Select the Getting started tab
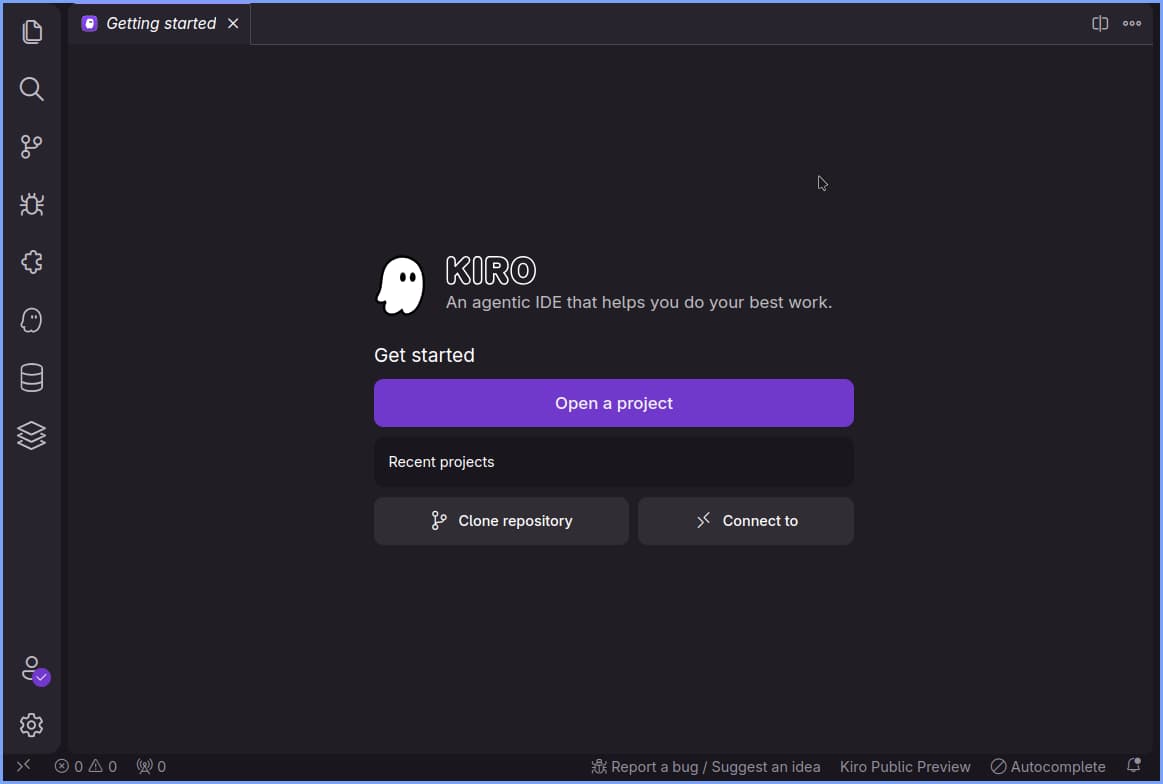 click(x=160, y=23)
